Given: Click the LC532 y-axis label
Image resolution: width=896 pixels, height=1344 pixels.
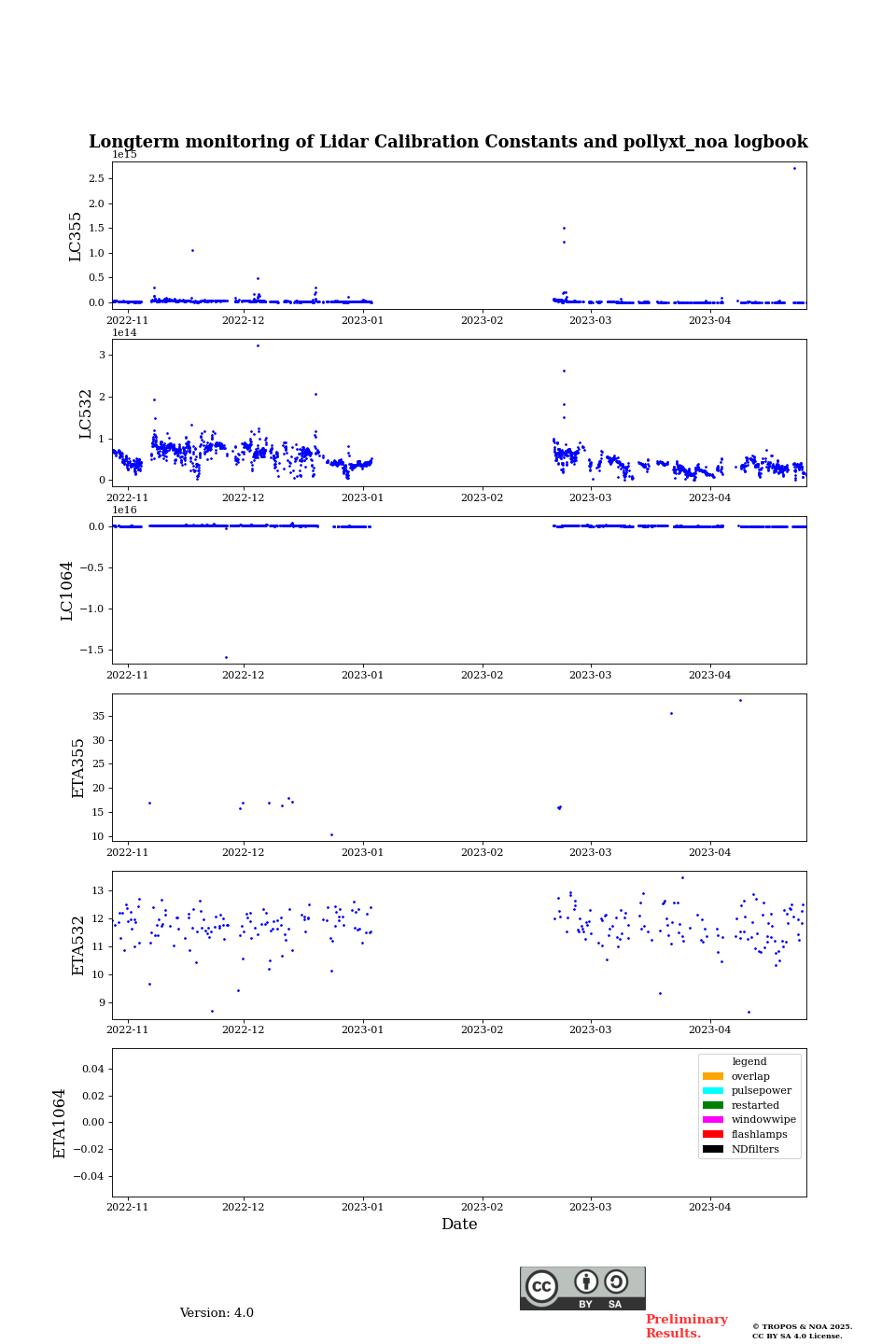Looking at the screenshot, I should (x=85, y=413).
